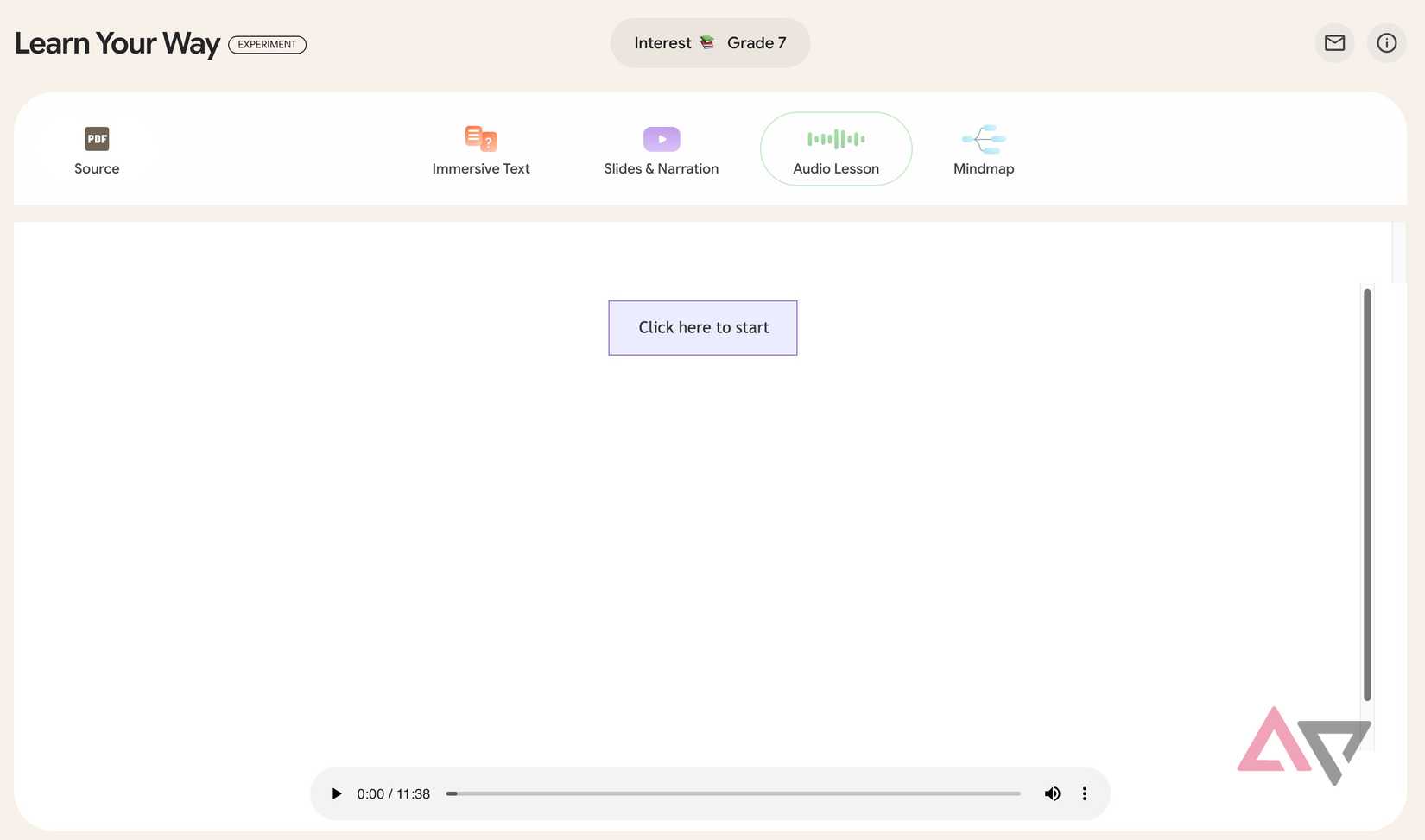1425x840 pixels.
Task: Switch to the Mindmap view icon
Action: click(x=984, y=139)
